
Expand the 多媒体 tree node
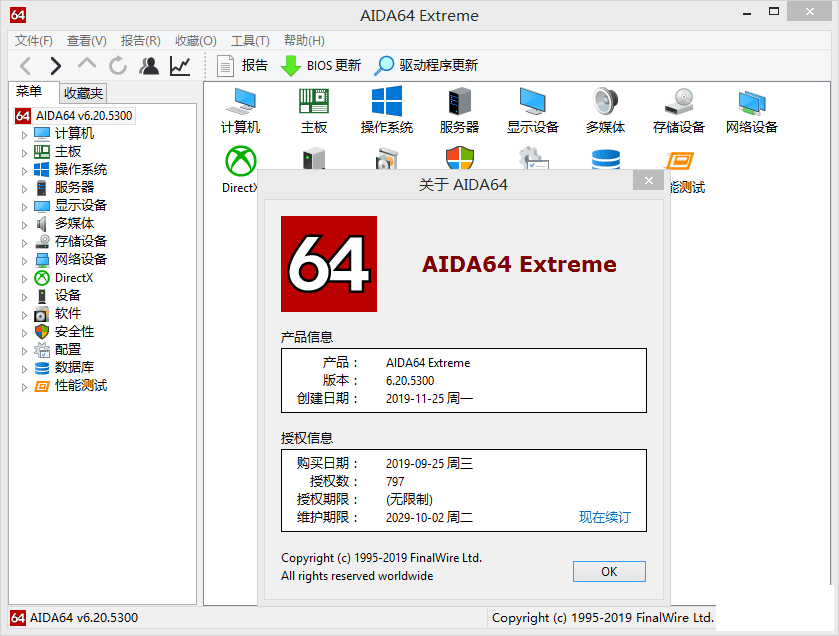pyautogui.click(x=24, y=225)
